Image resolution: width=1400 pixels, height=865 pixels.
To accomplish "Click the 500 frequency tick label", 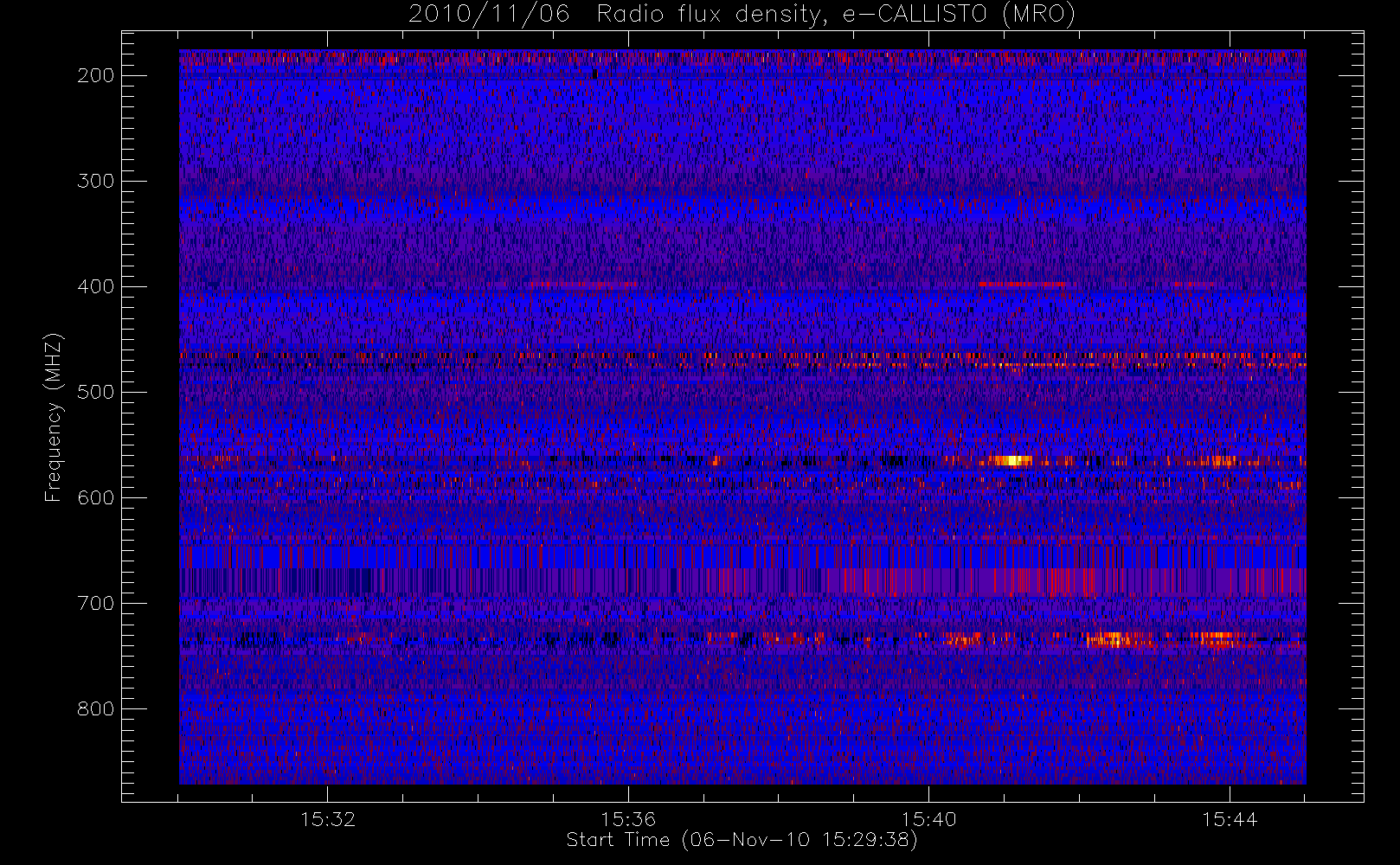I will (96, 392).
